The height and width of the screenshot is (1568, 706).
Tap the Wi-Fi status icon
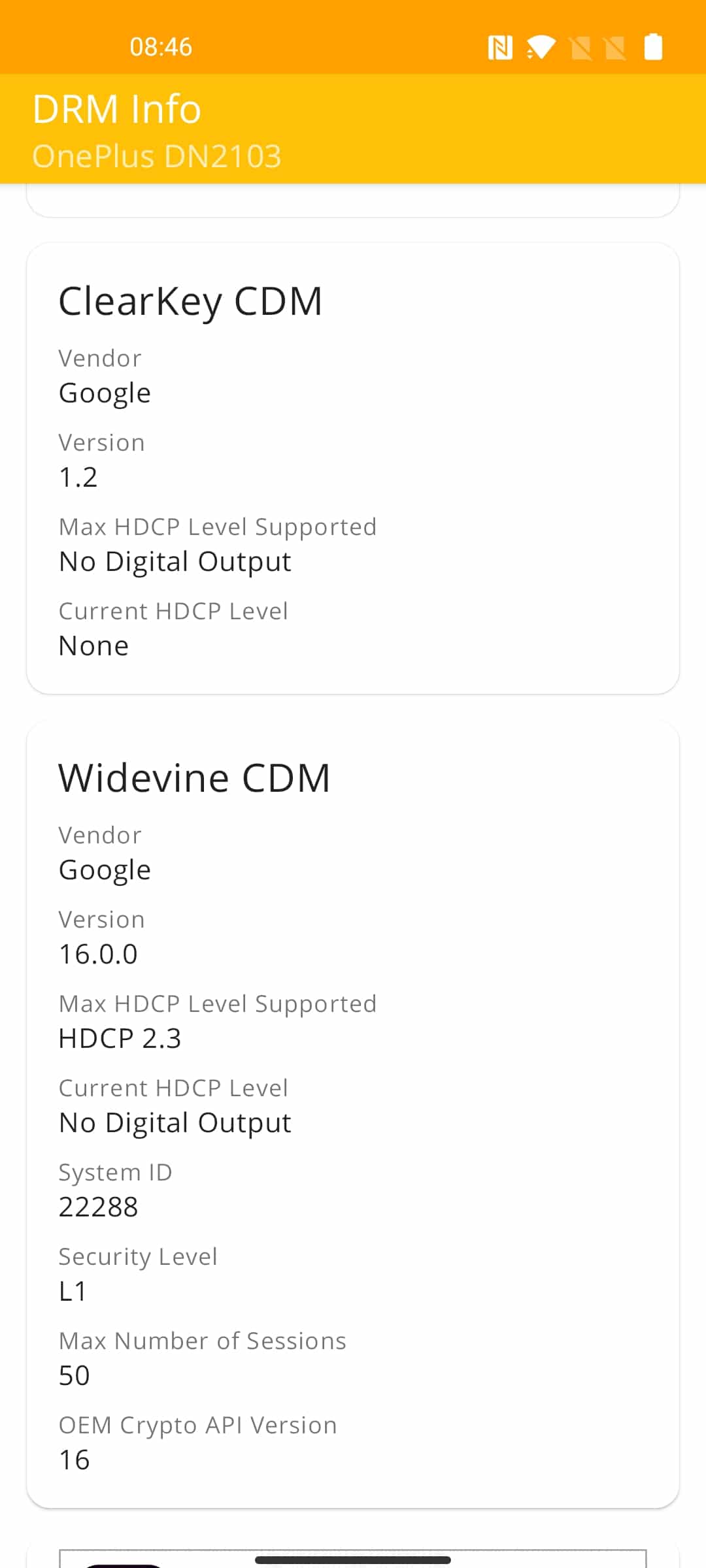(541, 47)
